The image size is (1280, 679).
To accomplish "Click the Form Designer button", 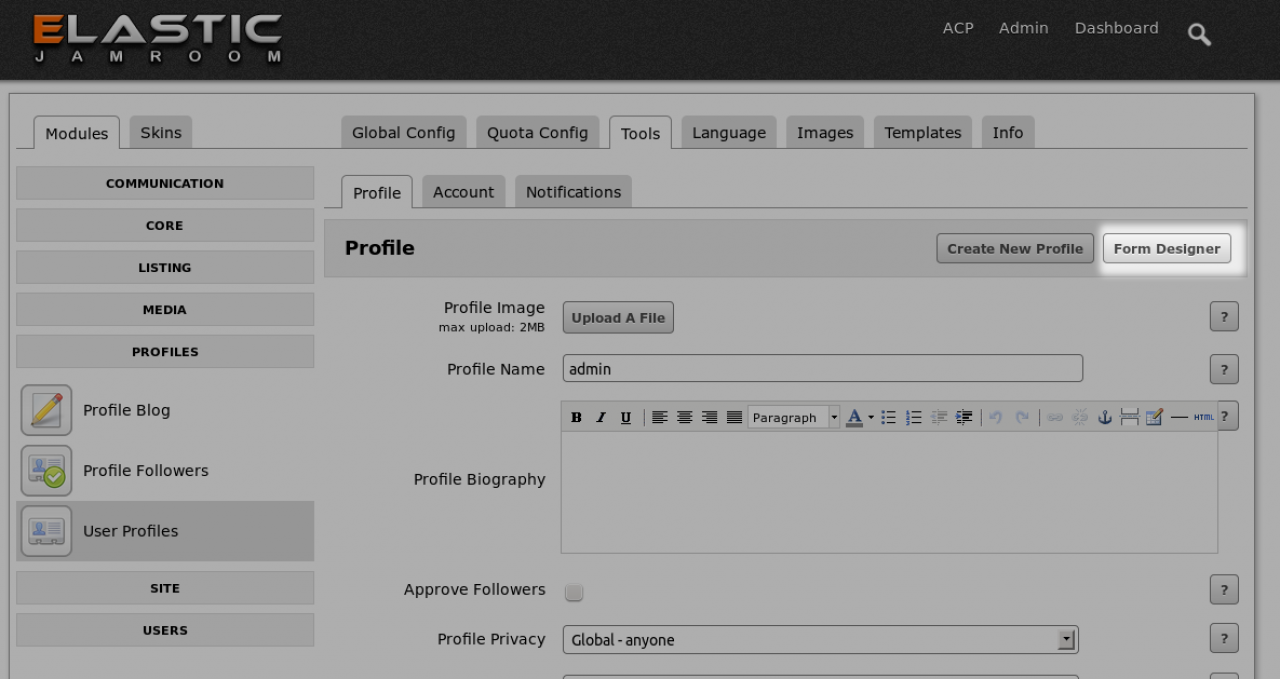I will [x=1166, y=249].
